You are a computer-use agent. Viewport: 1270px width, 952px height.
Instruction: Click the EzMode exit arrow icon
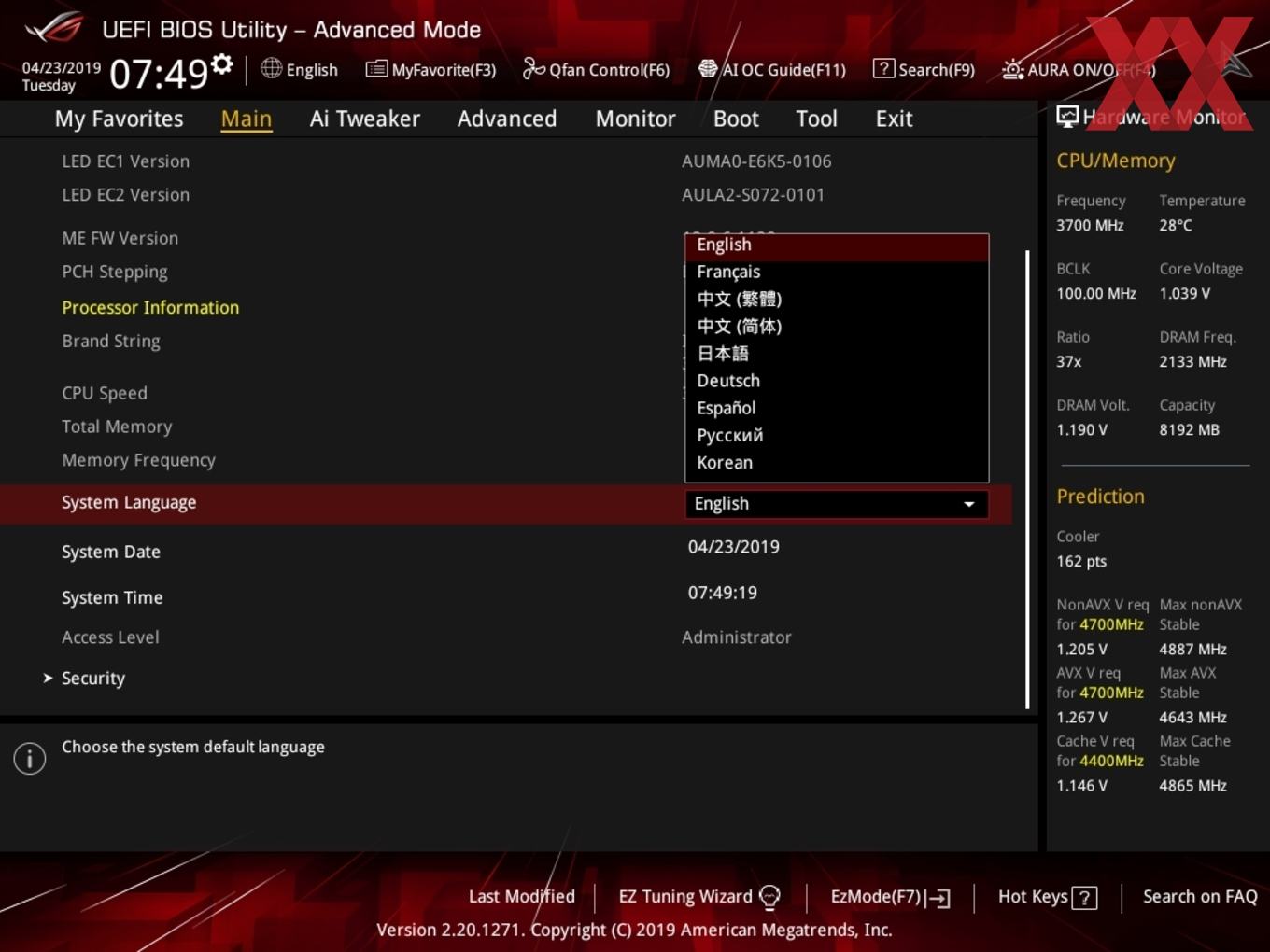click(x=938, y=898)
